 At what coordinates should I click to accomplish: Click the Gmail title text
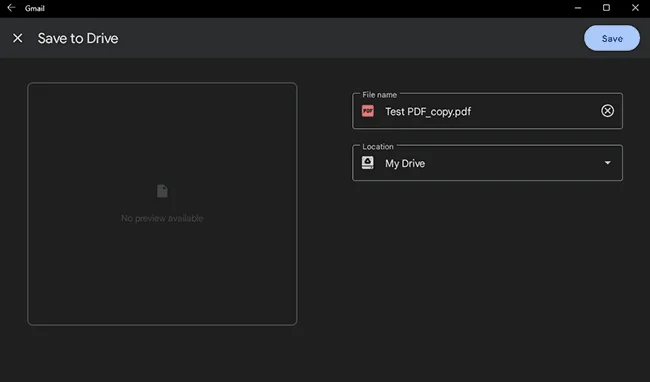click(x=34, y=8)
